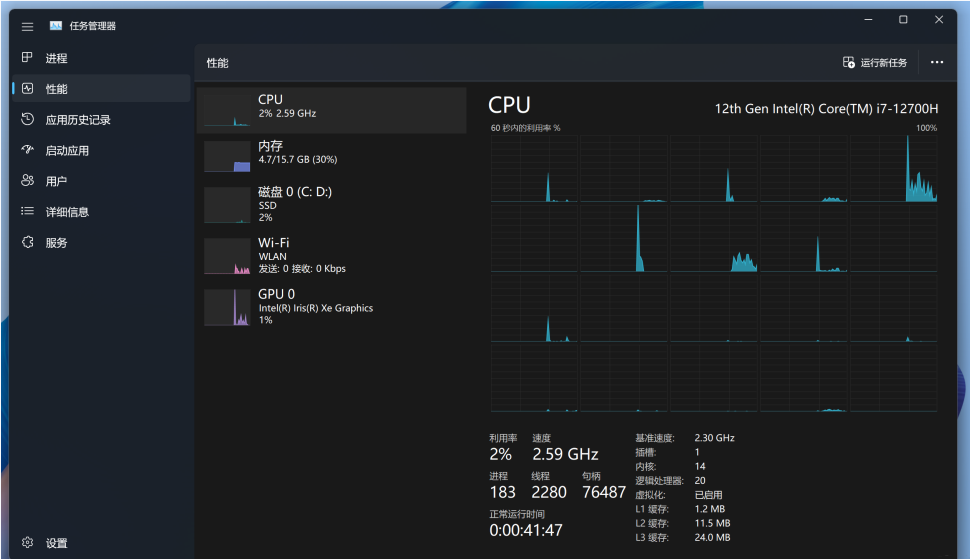Select GPU 0 Intel Iris Xe entry
970x559 pixels.
pyautogui.click(x=332, y=307)
